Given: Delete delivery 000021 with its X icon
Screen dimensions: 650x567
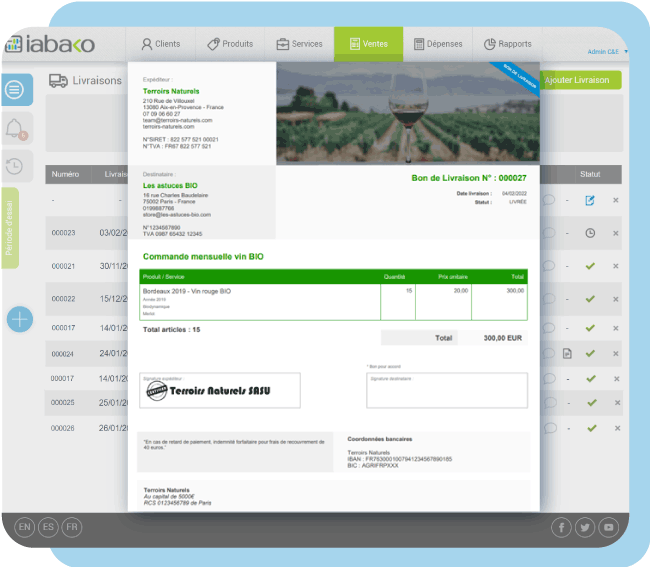Looking at the screenshot, I should [x=616, y=266].
